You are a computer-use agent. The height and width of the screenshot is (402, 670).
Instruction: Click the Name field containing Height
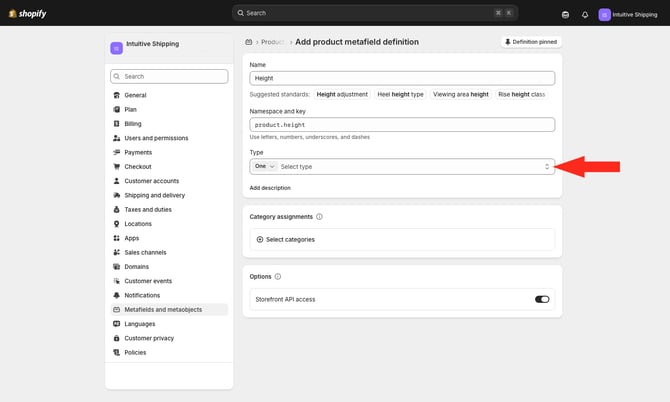pos(402,78)
